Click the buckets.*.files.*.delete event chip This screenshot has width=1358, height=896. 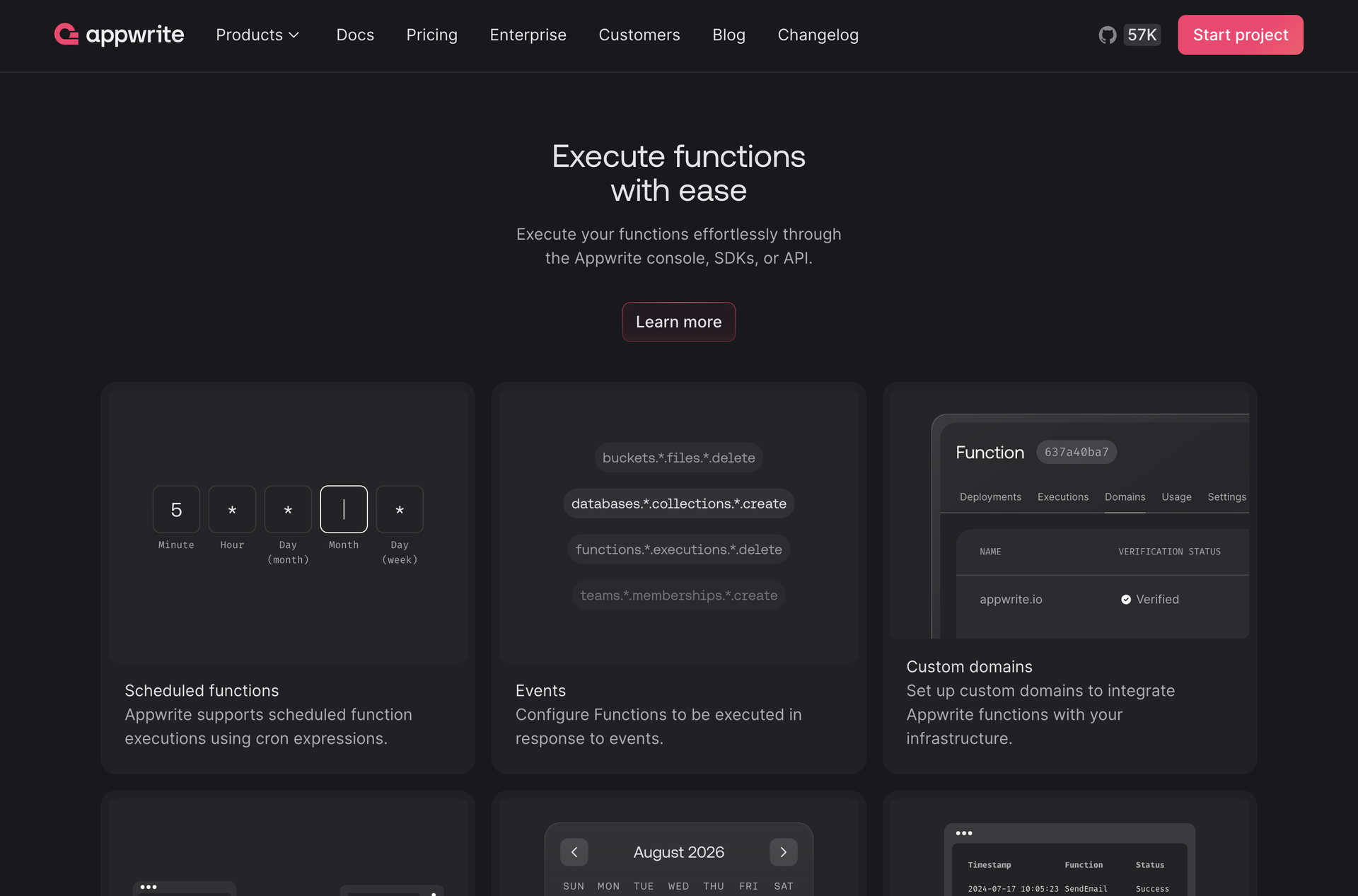point(679,458)
